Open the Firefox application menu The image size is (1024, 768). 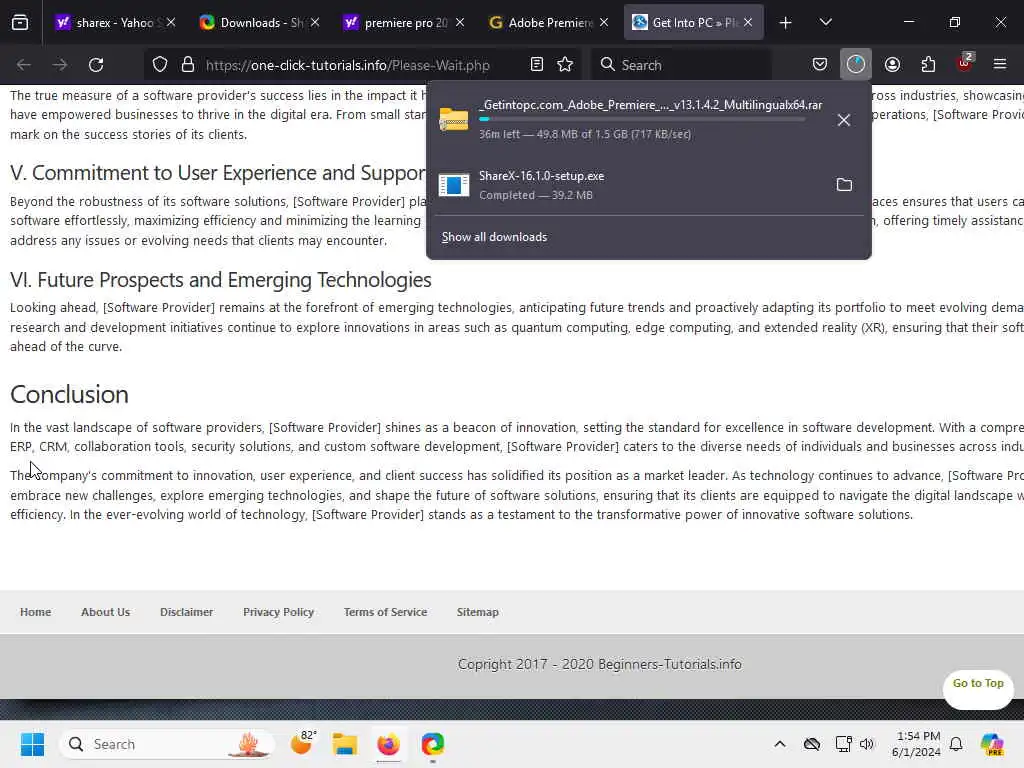1000,65
